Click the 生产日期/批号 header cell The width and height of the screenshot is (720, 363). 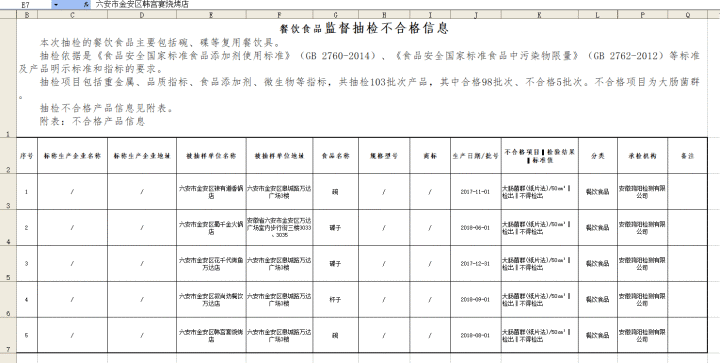point(476,156)
